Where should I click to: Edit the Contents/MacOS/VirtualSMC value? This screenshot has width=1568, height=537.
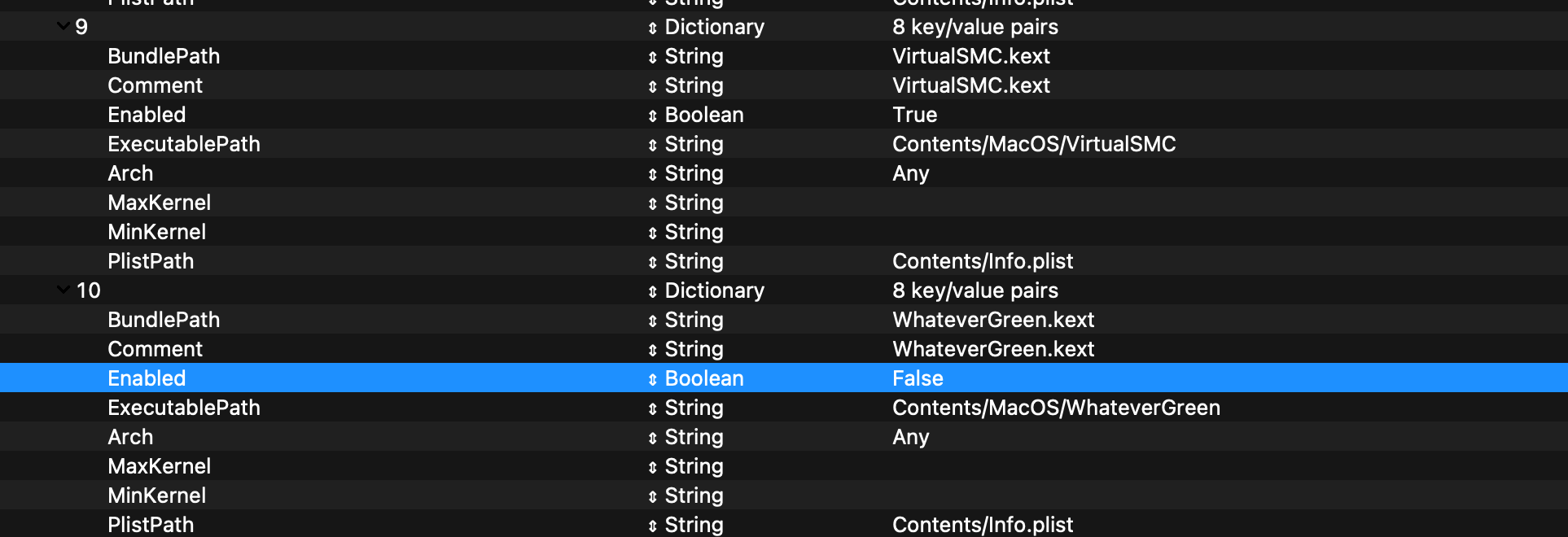1033,144
